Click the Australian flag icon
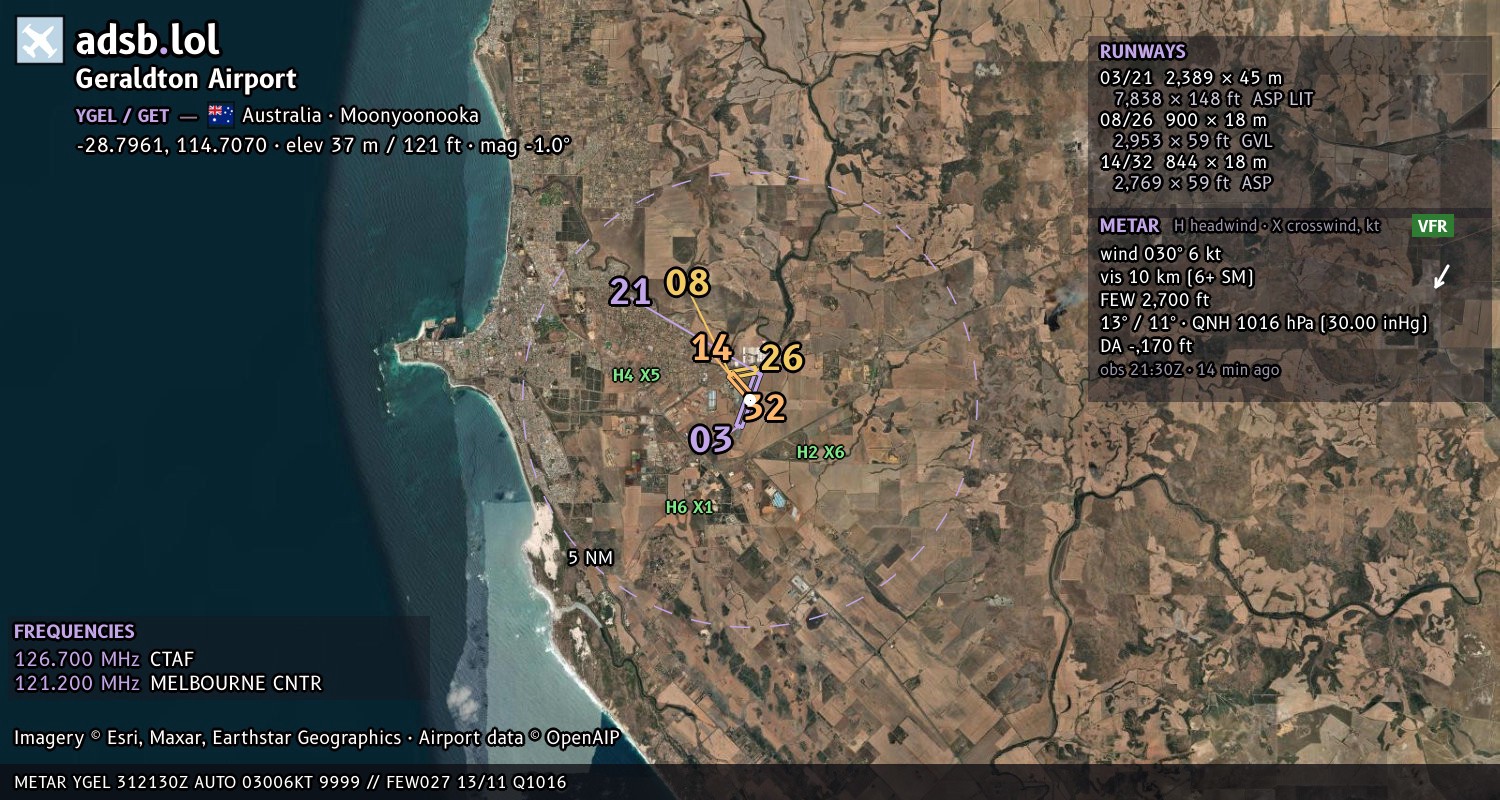The width and height of the screenshot is (1500, 800). (x=220, y=115)
